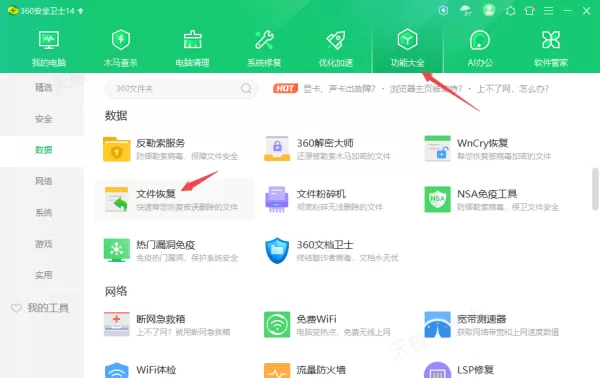This screenshot has height=378, width=600.
Task: Open the 文件恢复 tool icon
Action: click(117, 199)
